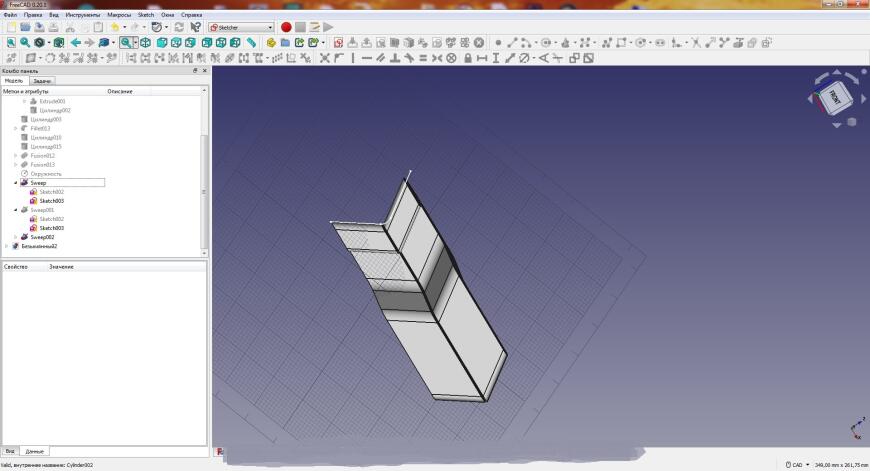Click the FRONT face of navigation cube
870x471 pixels.
[836, 97]
